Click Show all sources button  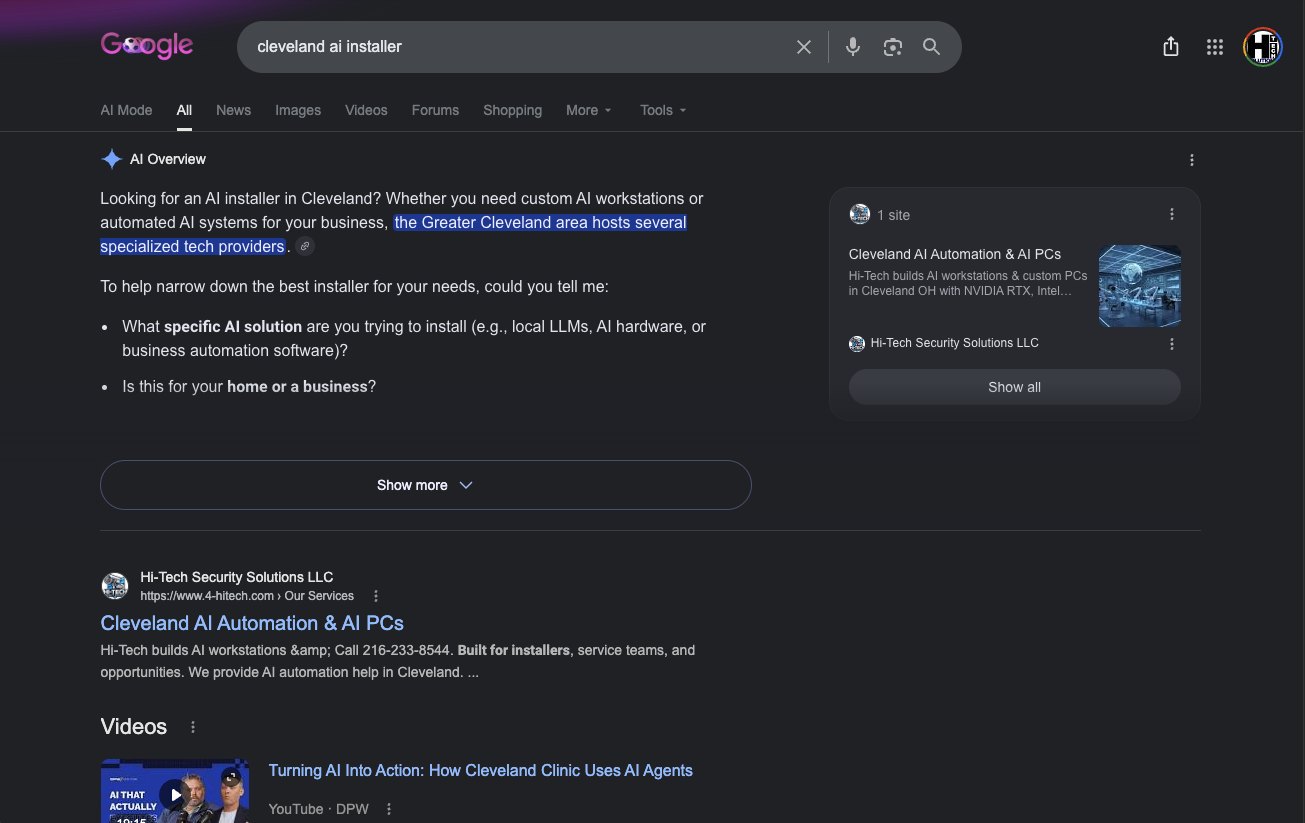tap(1014, 387)
